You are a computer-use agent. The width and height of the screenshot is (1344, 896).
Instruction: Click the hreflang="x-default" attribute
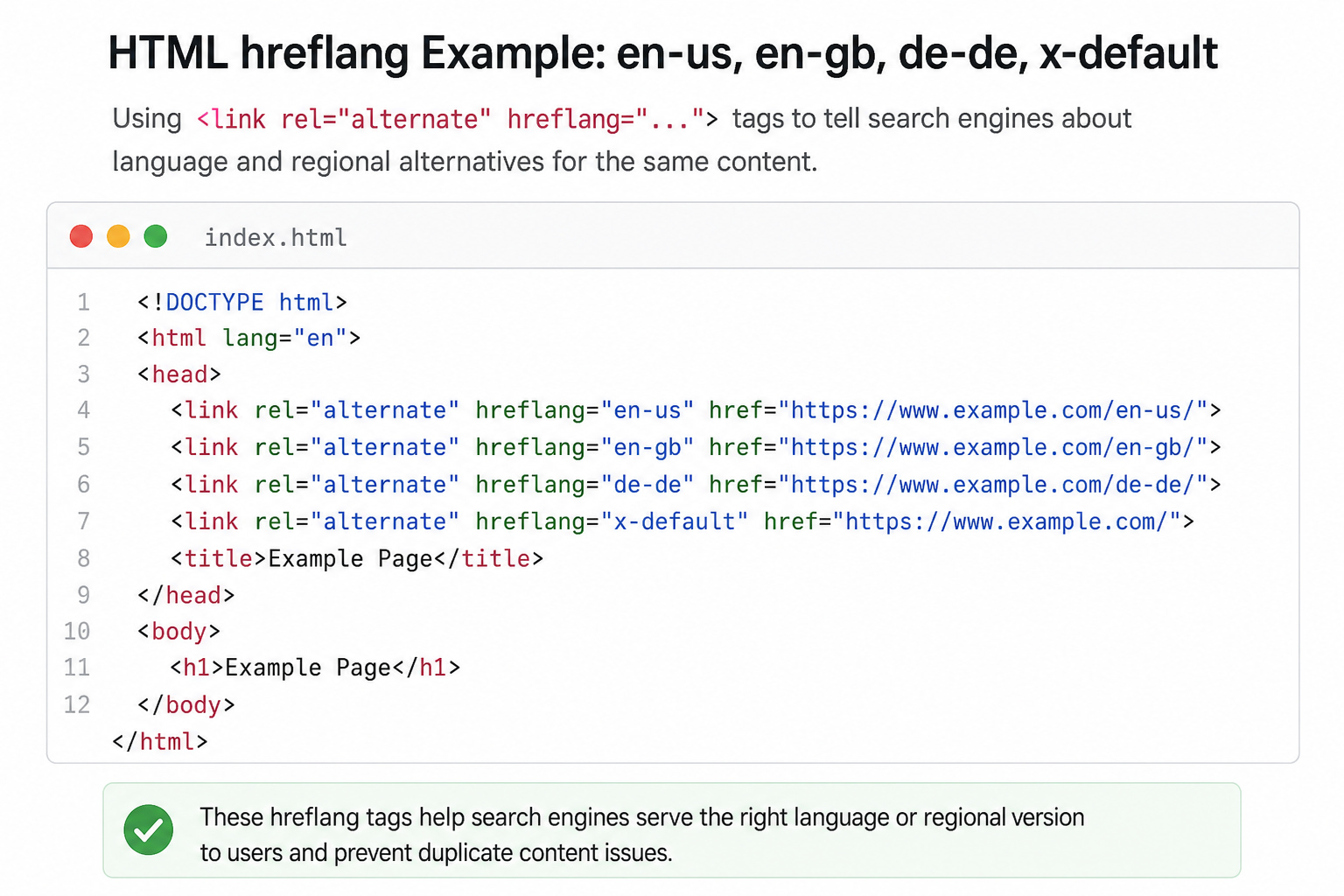tap(612, 521)
